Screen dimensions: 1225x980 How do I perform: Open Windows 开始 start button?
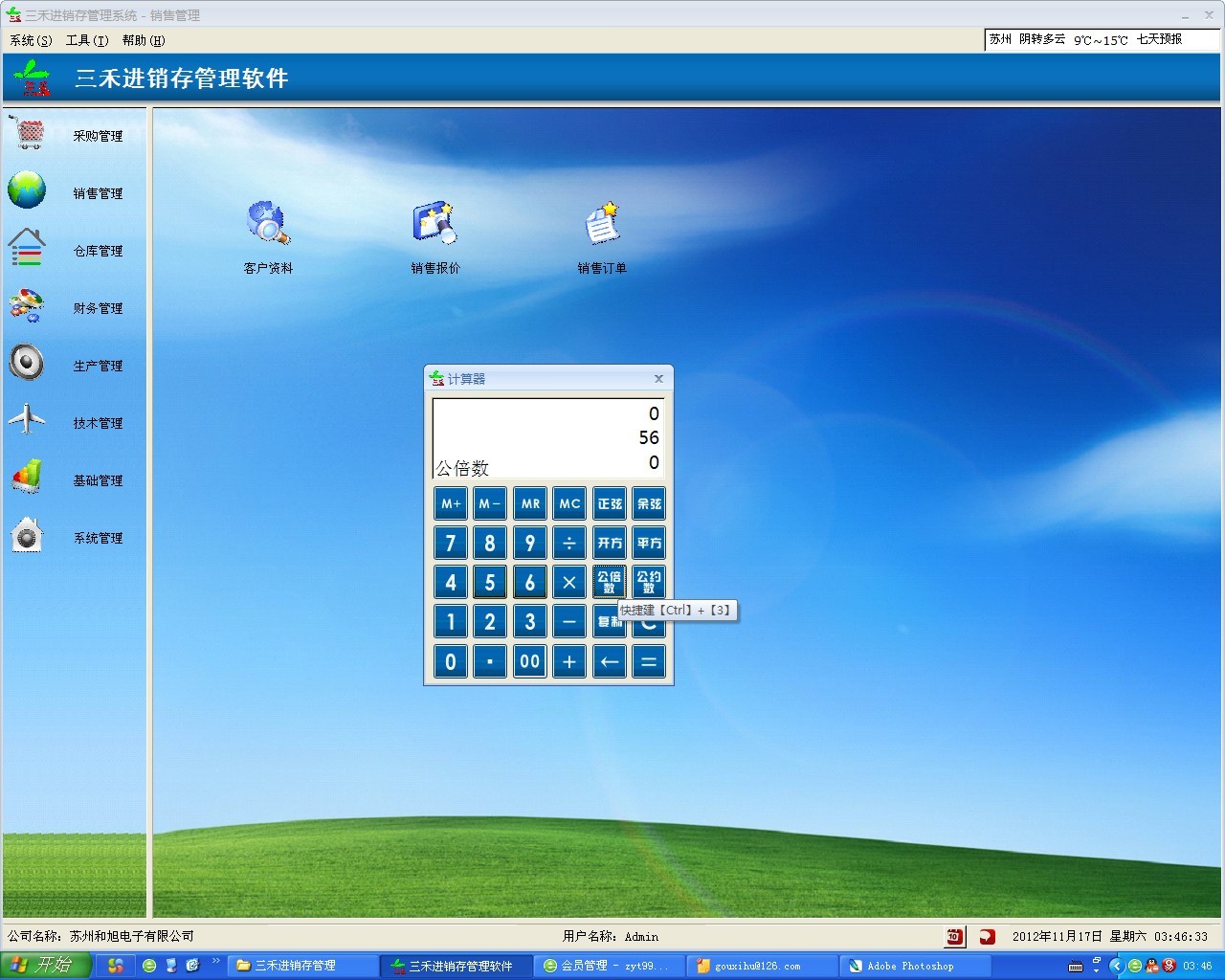click(46, 966)
